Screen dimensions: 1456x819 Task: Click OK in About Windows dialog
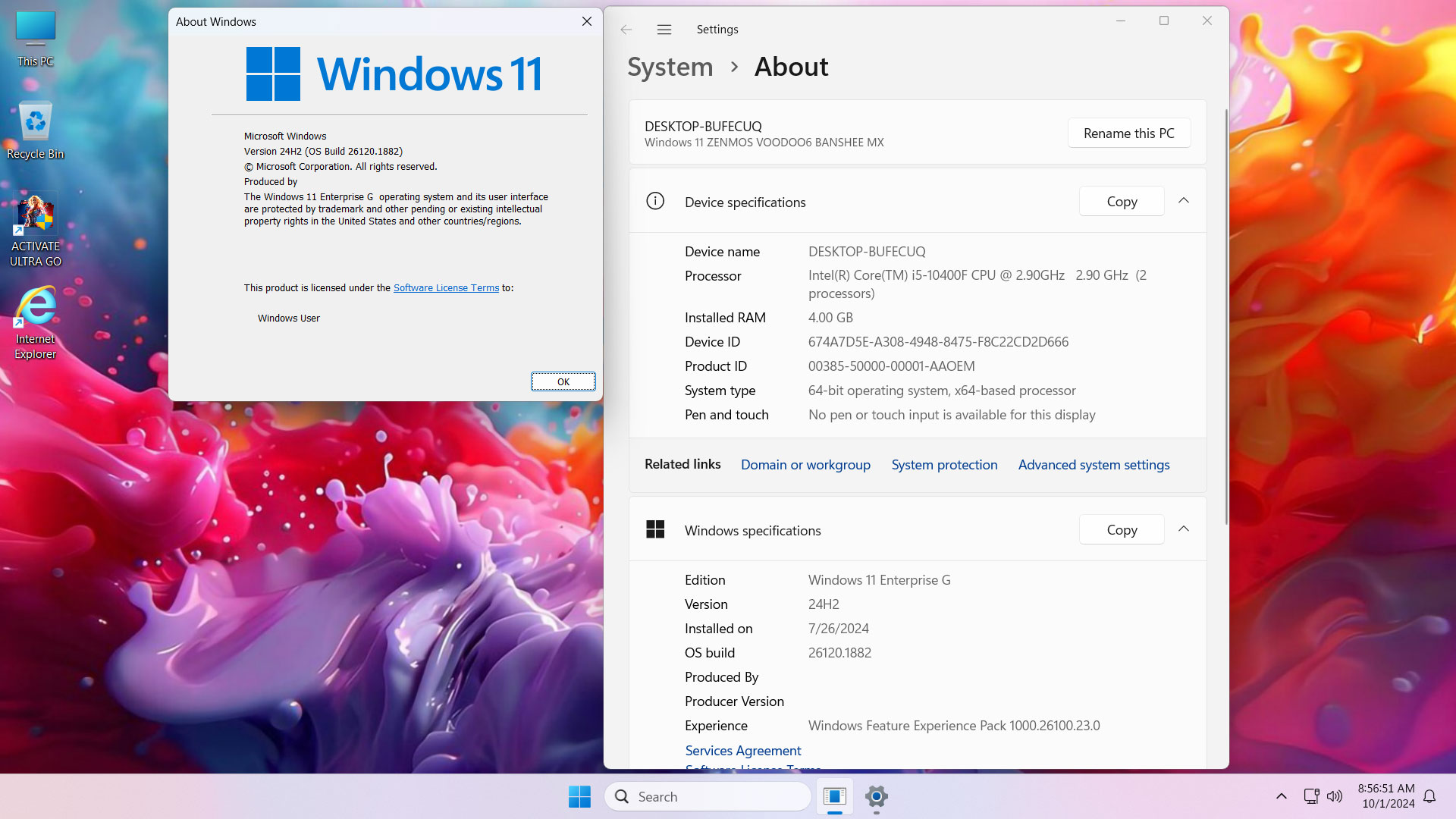pyautogui.click(x=563, y=381)
